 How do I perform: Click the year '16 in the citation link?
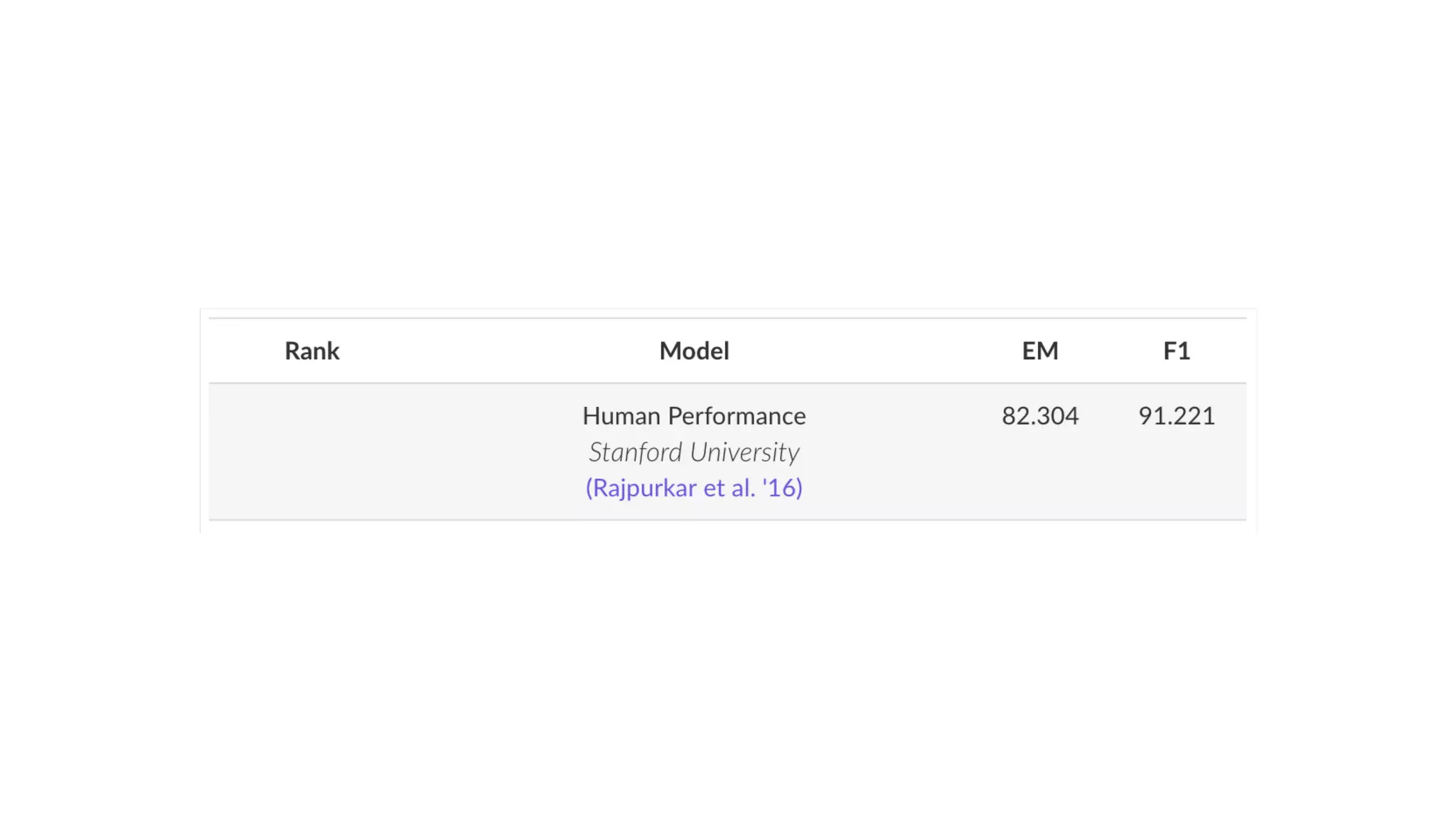click(x=782, y=488)
